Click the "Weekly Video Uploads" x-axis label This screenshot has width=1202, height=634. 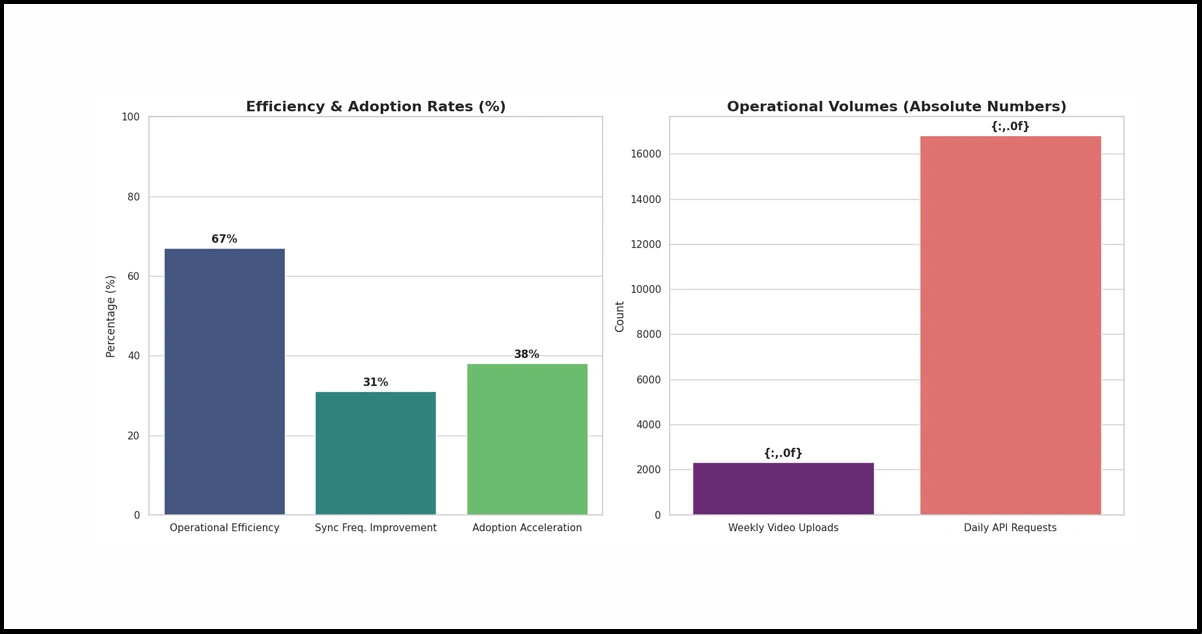pos(783,528)
